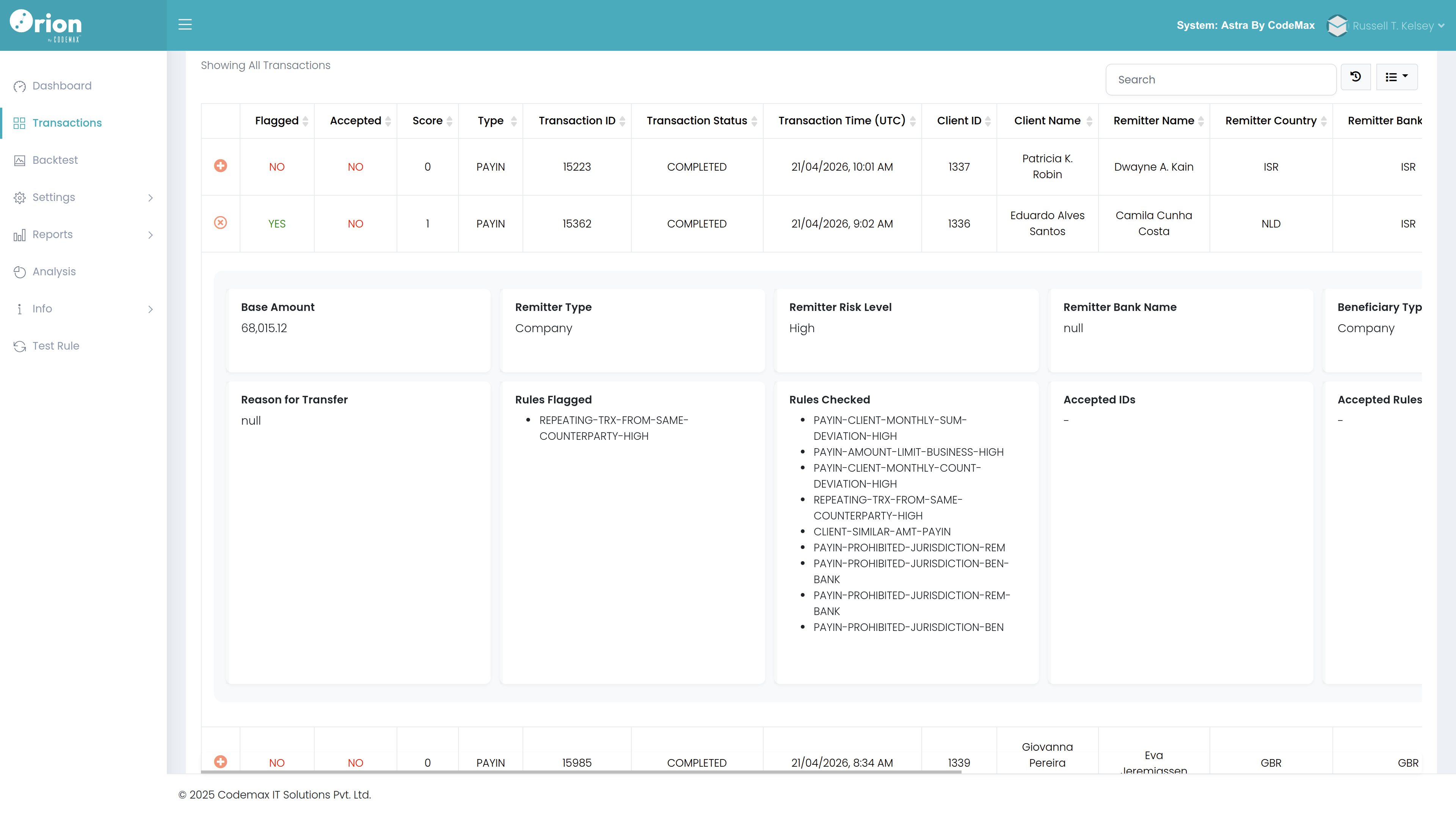Screen dimensions: 1456x819
Task: Toggle the hamburger sidebar menu icon
Action: pyautogui.click(x=185, y=24)
